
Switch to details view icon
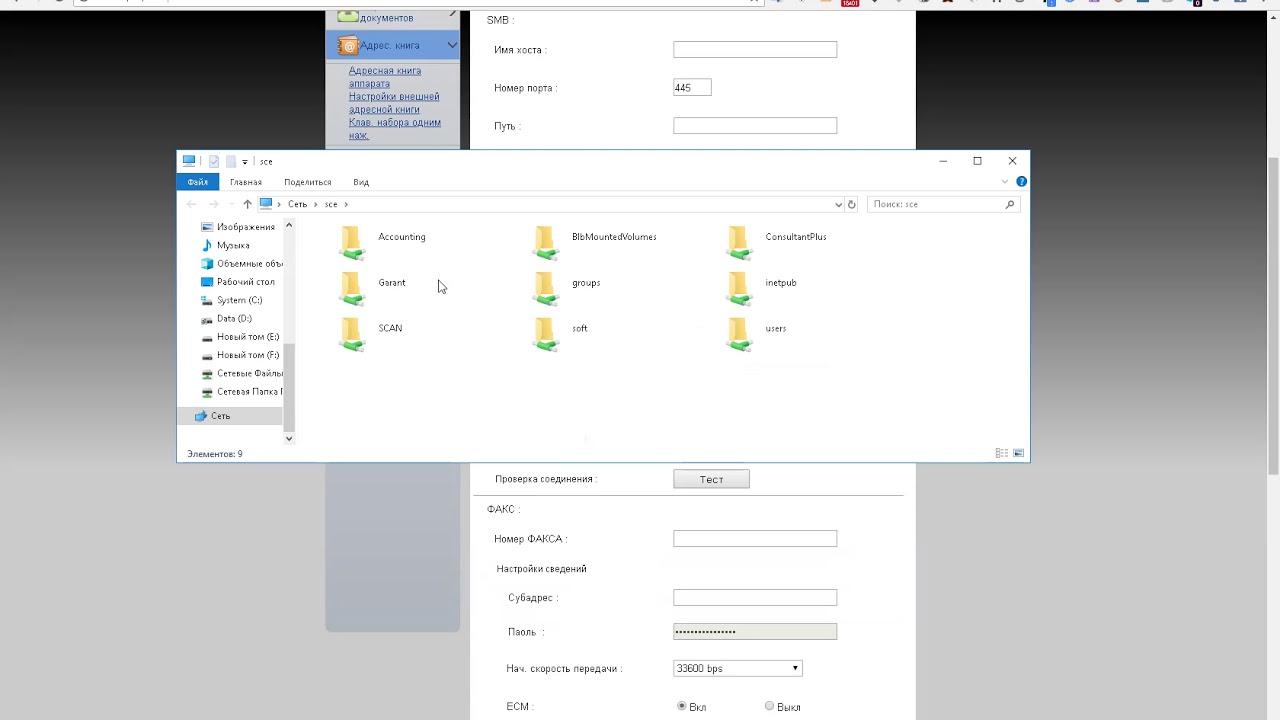[x=1001, y=453]
